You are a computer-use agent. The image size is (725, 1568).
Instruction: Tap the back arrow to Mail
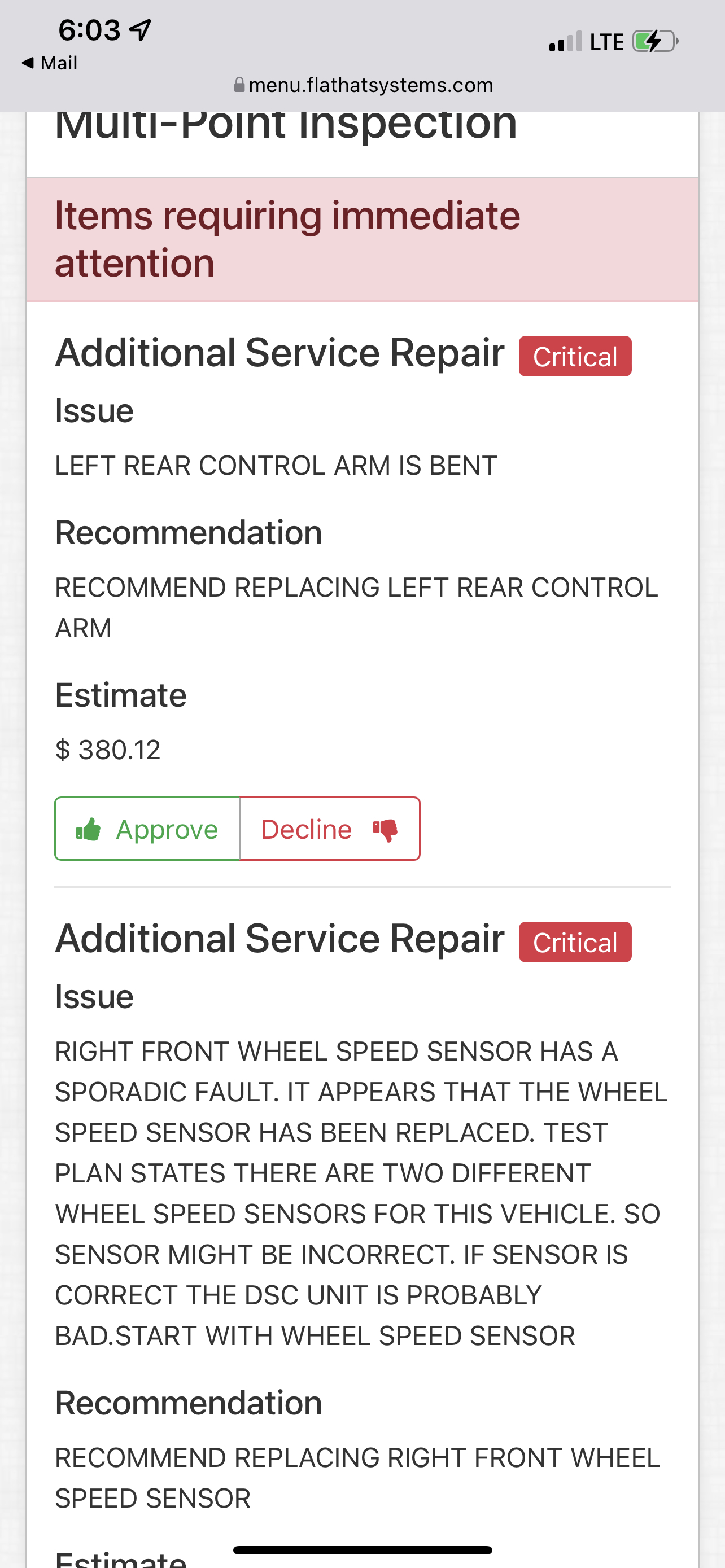coord(28,63)
